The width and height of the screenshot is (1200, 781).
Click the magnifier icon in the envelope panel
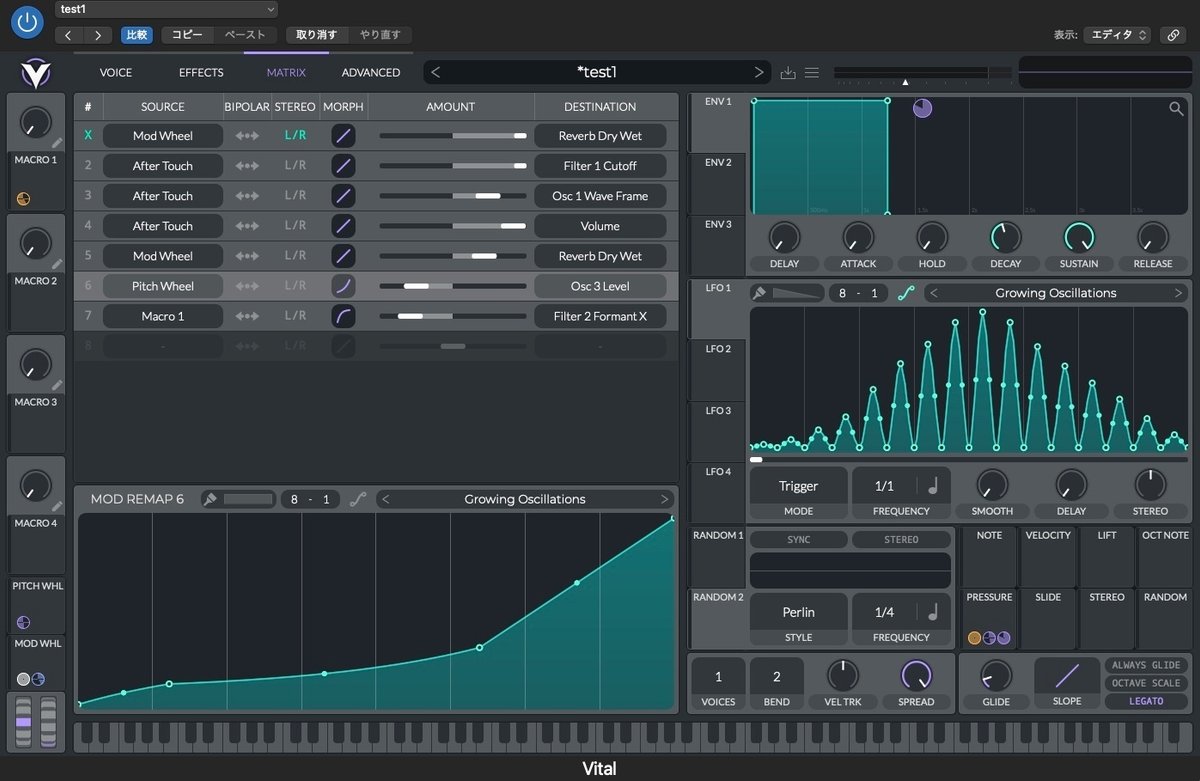pos(1176,108)
